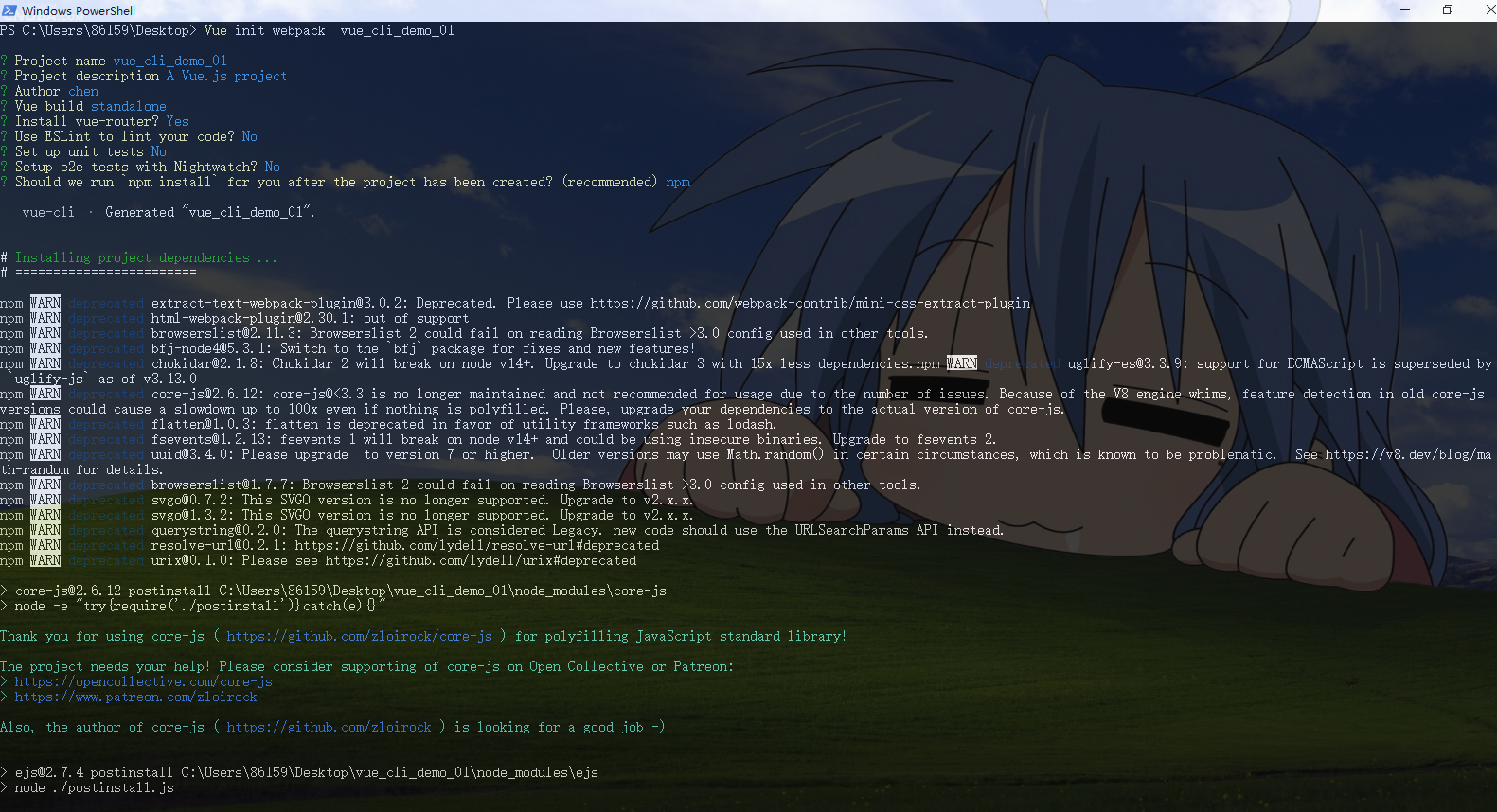The height and width of the screenshot is (812, 1497).
Task: Click the core-js@2.6.12 deprecation warning
Action: tap(742, 401)
